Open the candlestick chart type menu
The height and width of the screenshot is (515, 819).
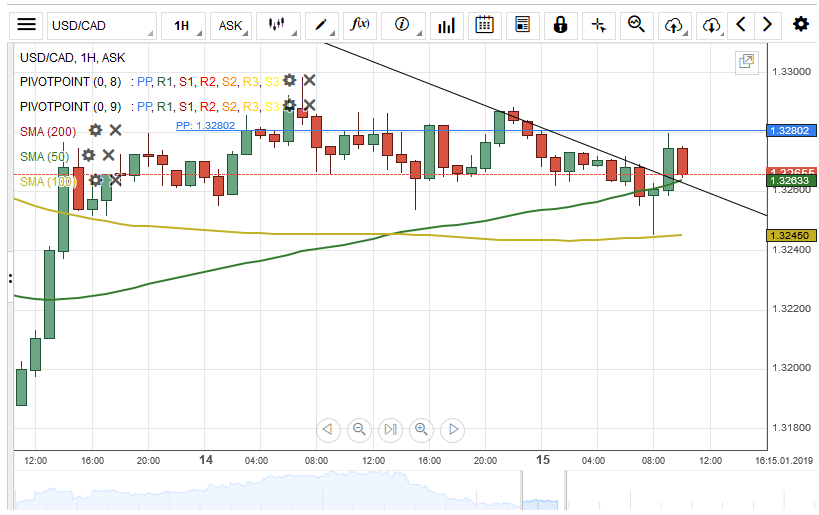[x=277, y=25]
